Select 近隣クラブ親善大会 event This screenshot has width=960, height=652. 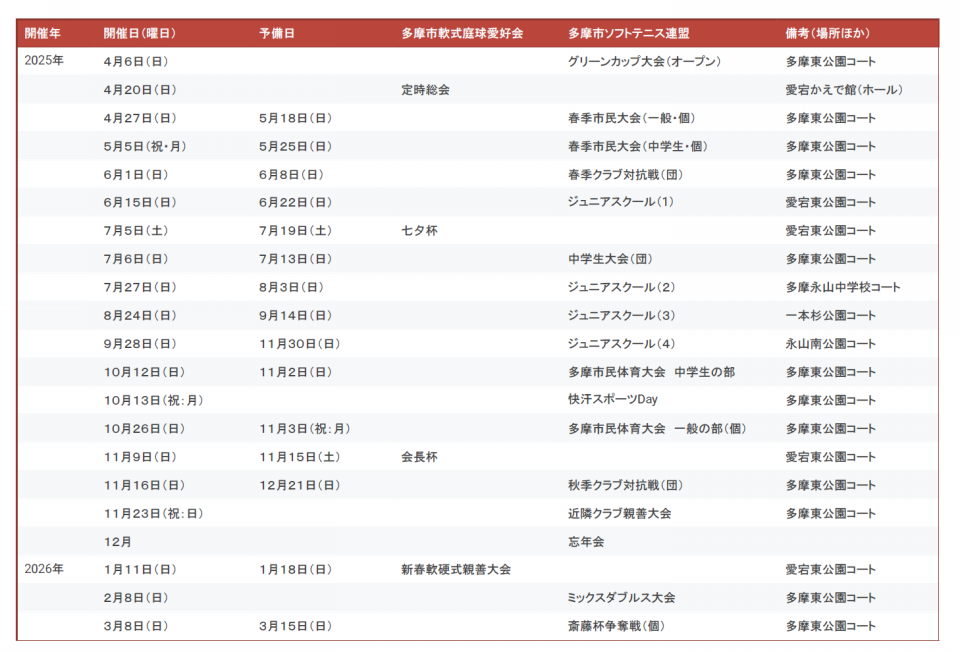[620, 513]
